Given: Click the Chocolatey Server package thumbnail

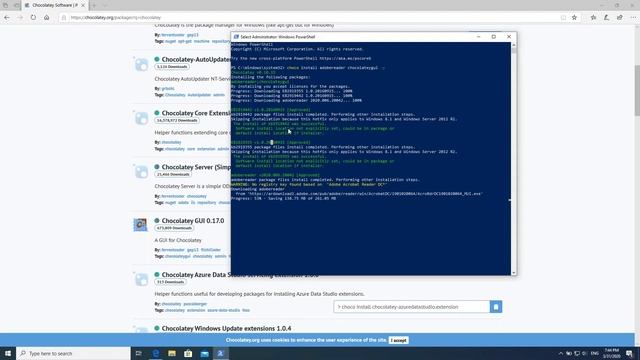Looking at the screenshot, I should (141, 172).
